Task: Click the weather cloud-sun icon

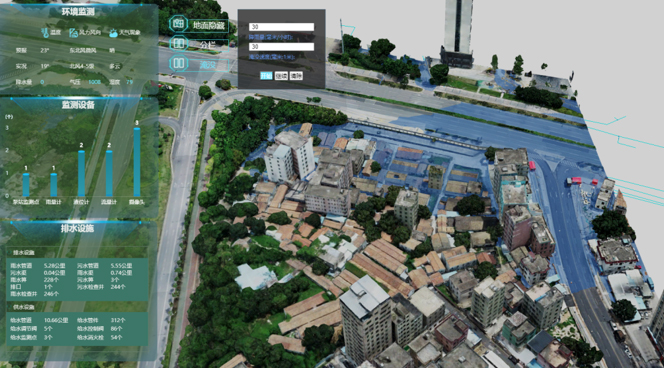Action: click(113, 33)
